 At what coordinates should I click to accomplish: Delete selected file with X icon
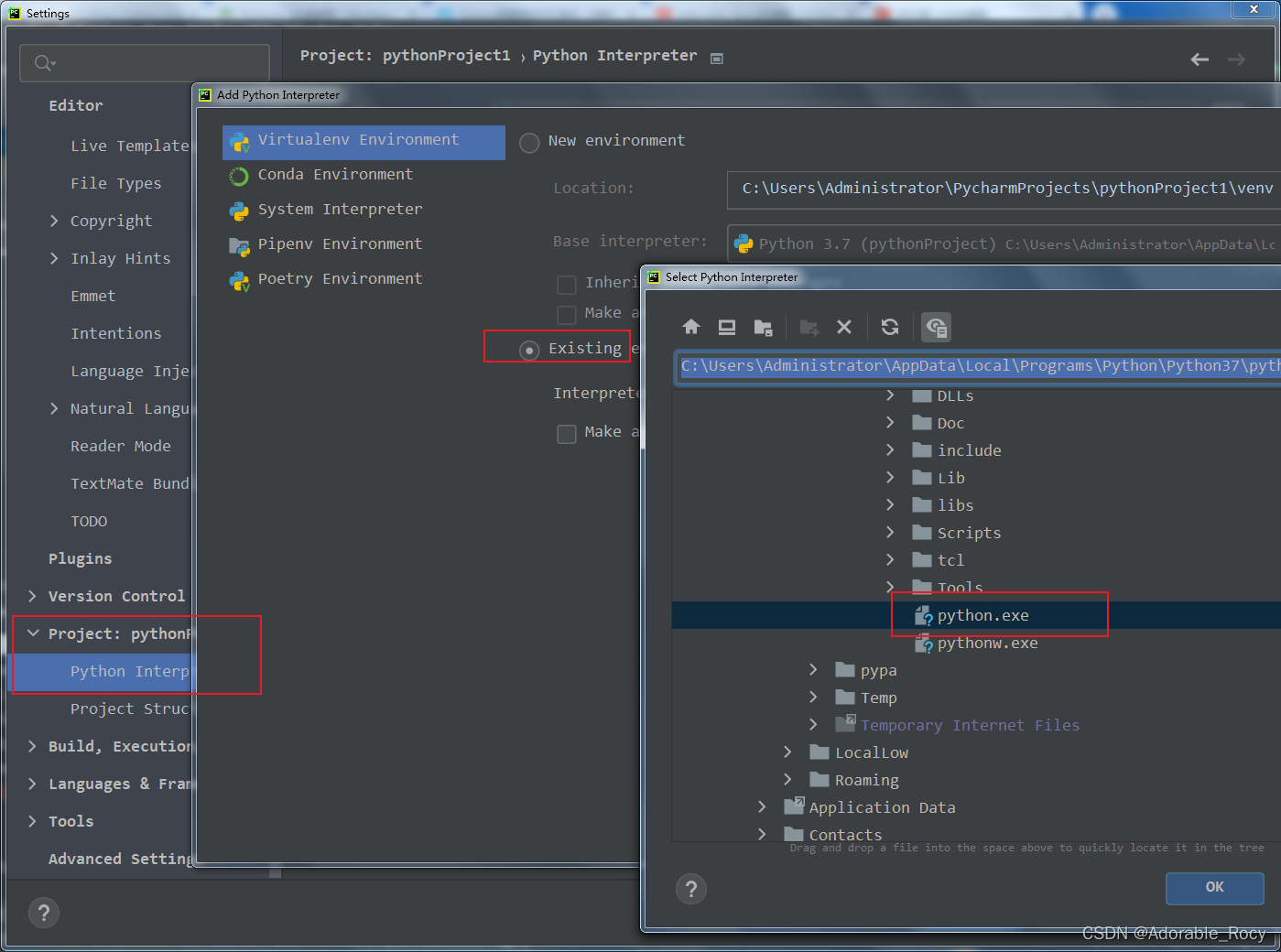(x=844, y=327)
